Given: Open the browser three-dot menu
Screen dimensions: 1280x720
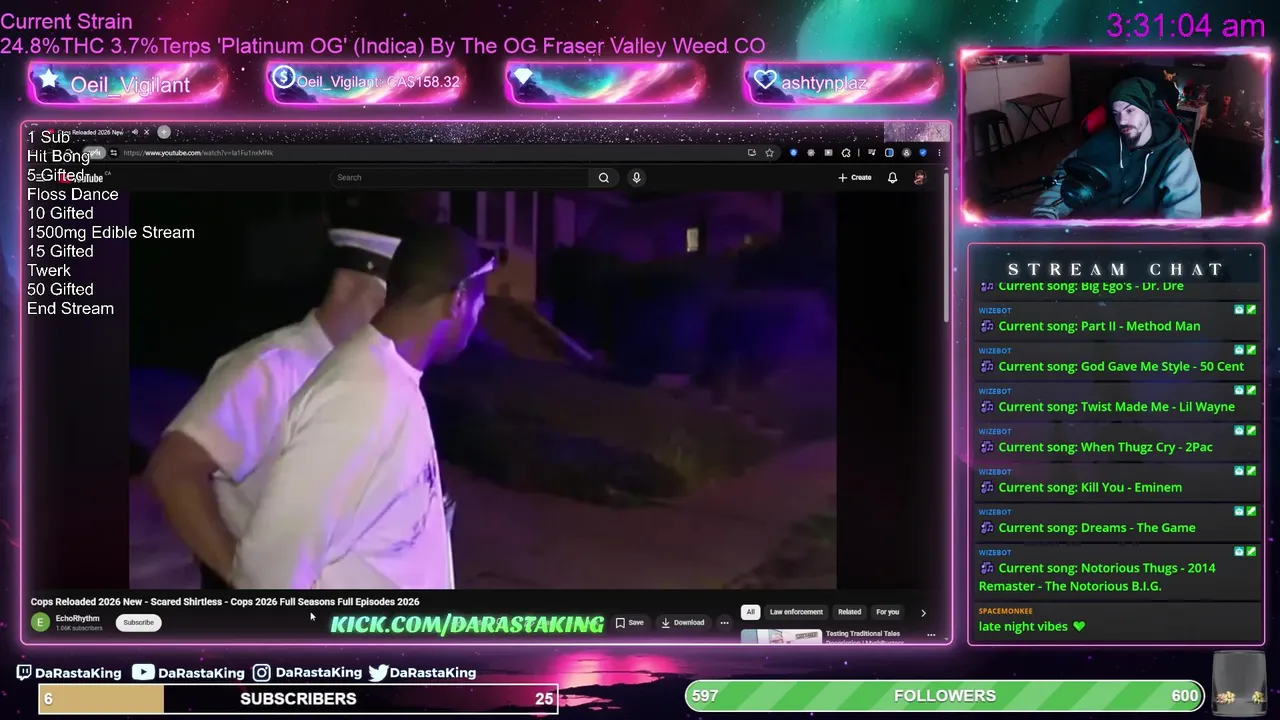Looking at the screenshot, I should pos(939,153).
